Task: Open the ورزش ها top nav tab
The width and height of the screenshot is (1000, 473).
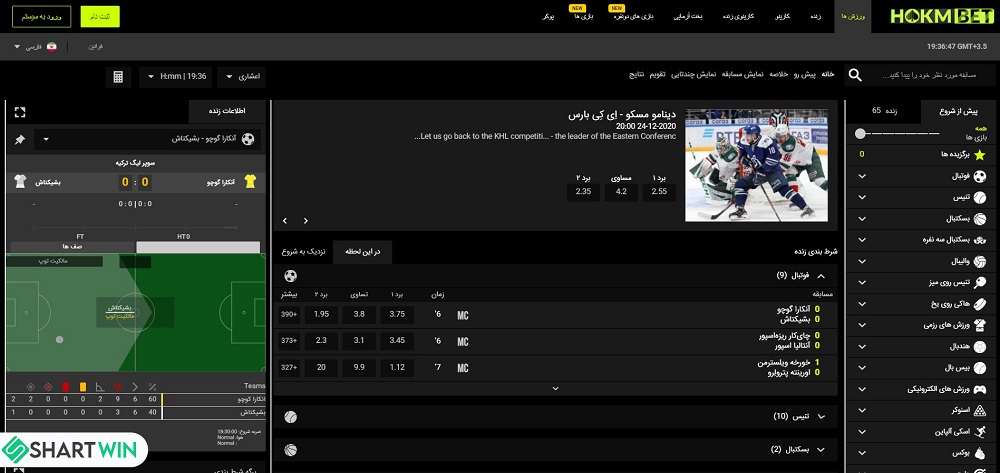Action: (x=852, y=17)
